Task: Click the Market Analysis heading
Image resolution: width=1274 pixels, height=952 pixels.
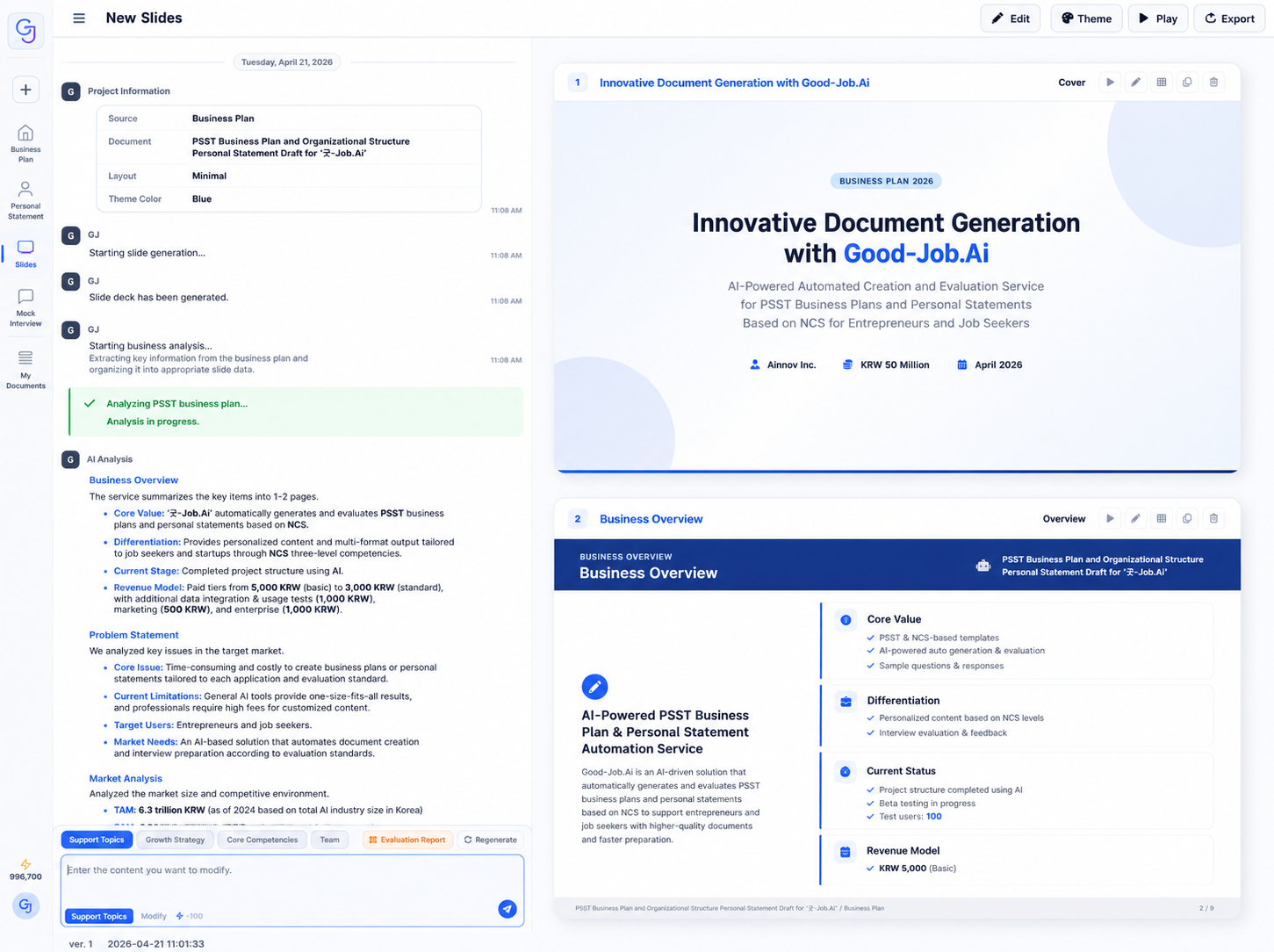Action: [126, 778]
